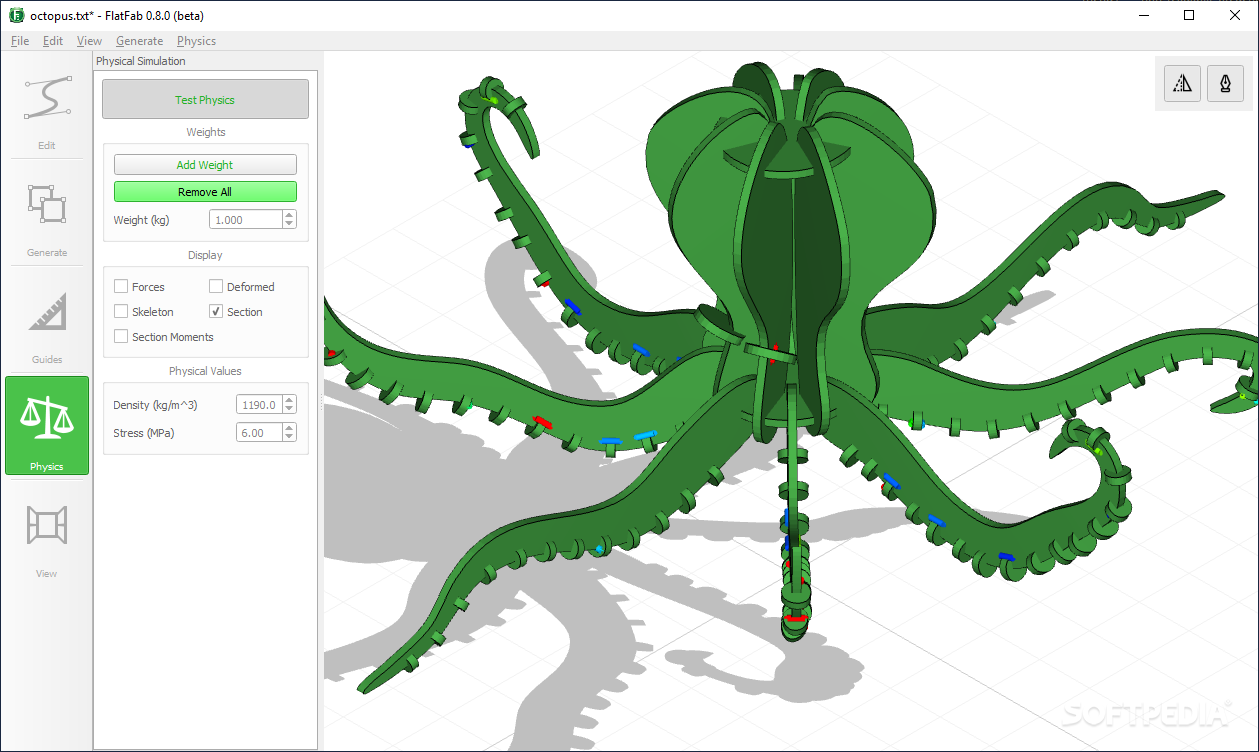
Task: Select the Guides ruler icon
Action: click(46, 312)
